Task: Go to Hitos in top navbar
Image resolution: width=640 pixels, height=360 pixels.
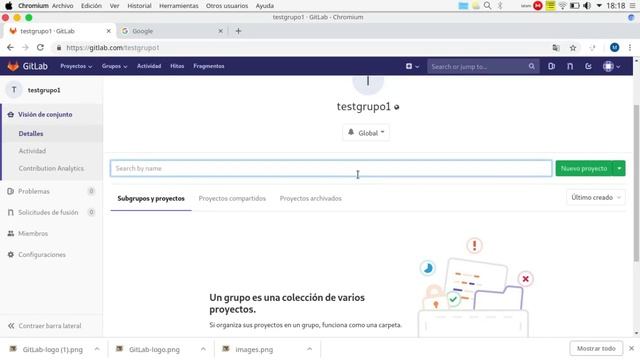Action: click(177, 66)
